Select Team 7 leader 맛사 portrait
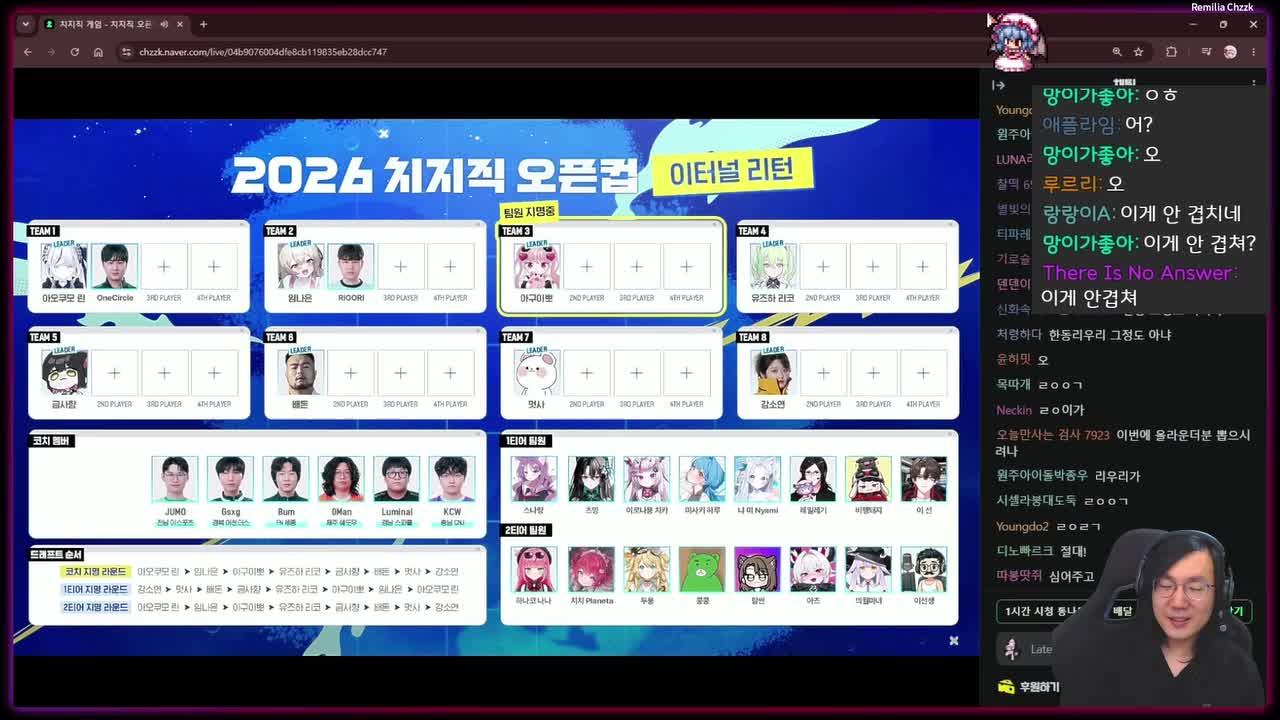The image size is (1280, 720). (x=536, y=372)
